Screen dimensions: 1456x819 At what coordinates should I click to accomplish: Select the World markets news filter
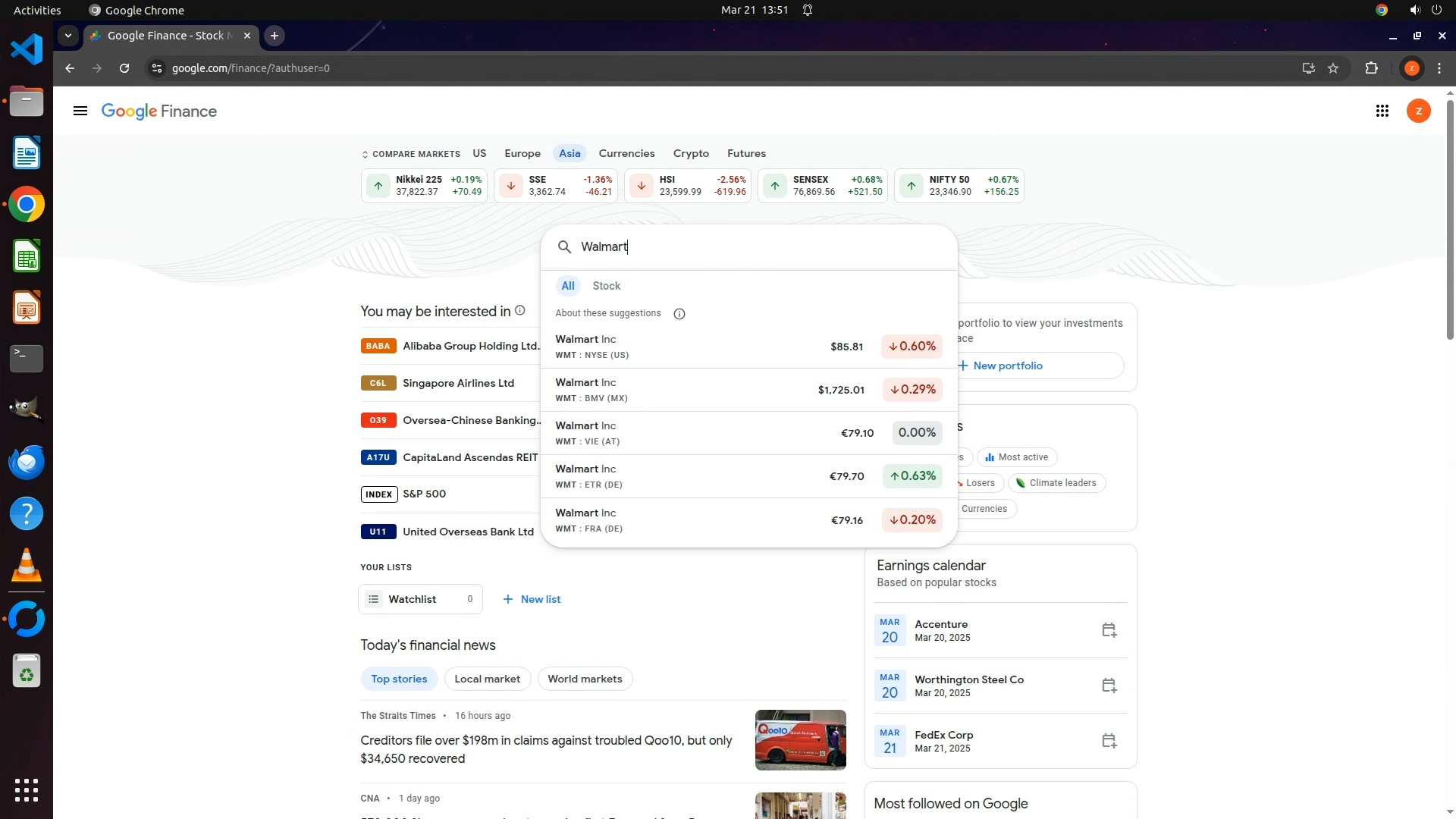(x=585, y=679)
